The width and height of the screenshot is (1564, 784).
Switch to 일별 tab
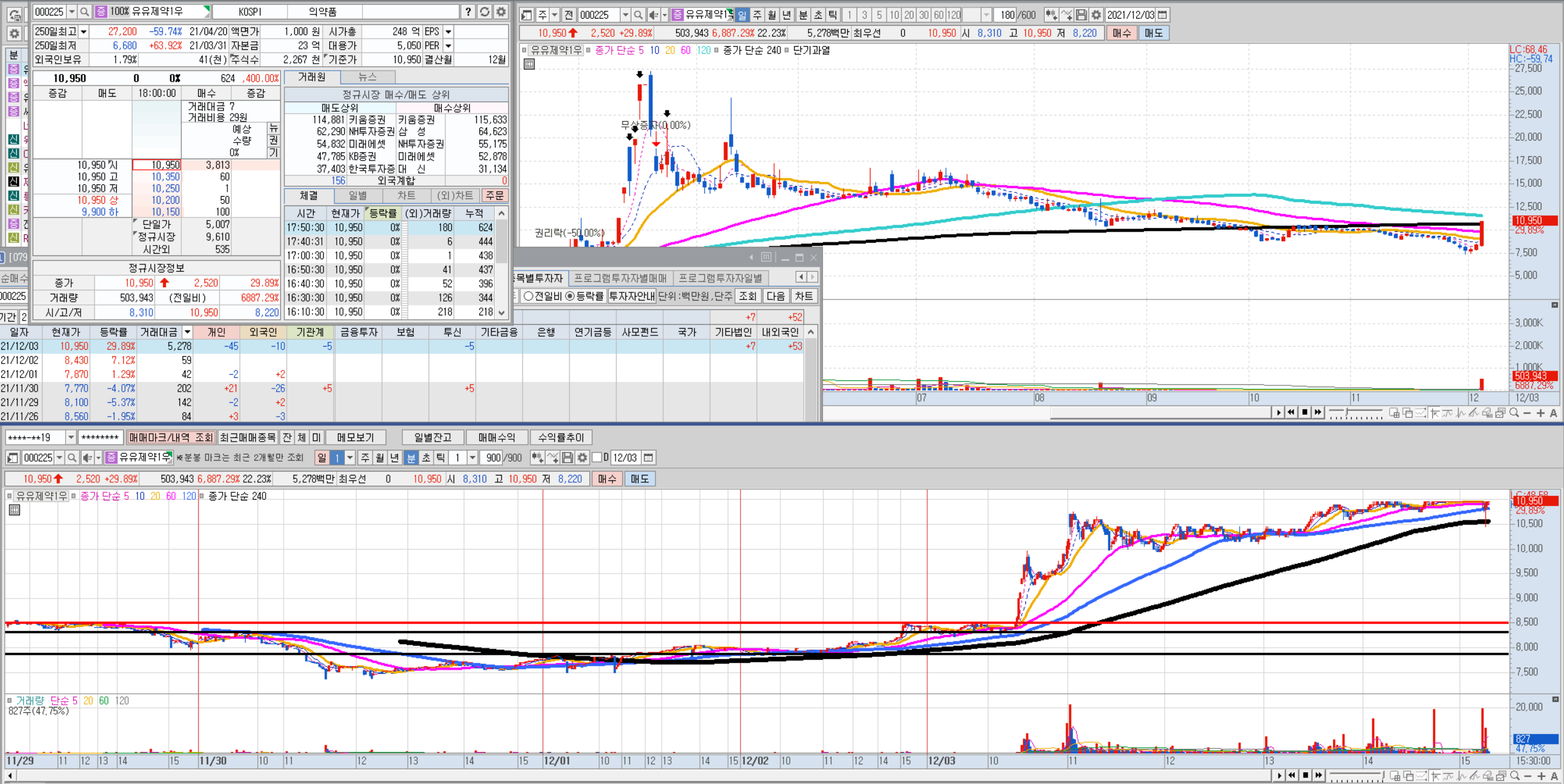[x=357, y=196]
